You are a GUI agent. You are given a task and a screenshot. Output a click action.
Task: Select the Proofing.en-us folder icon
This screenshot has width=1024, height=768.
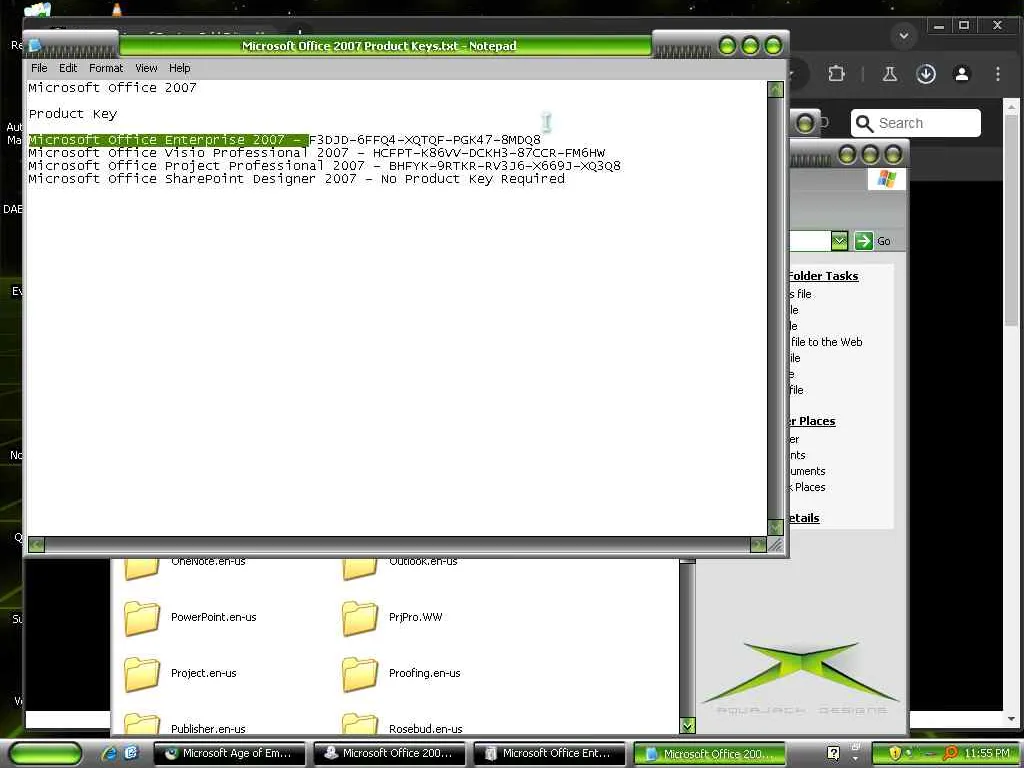(360, 674)
